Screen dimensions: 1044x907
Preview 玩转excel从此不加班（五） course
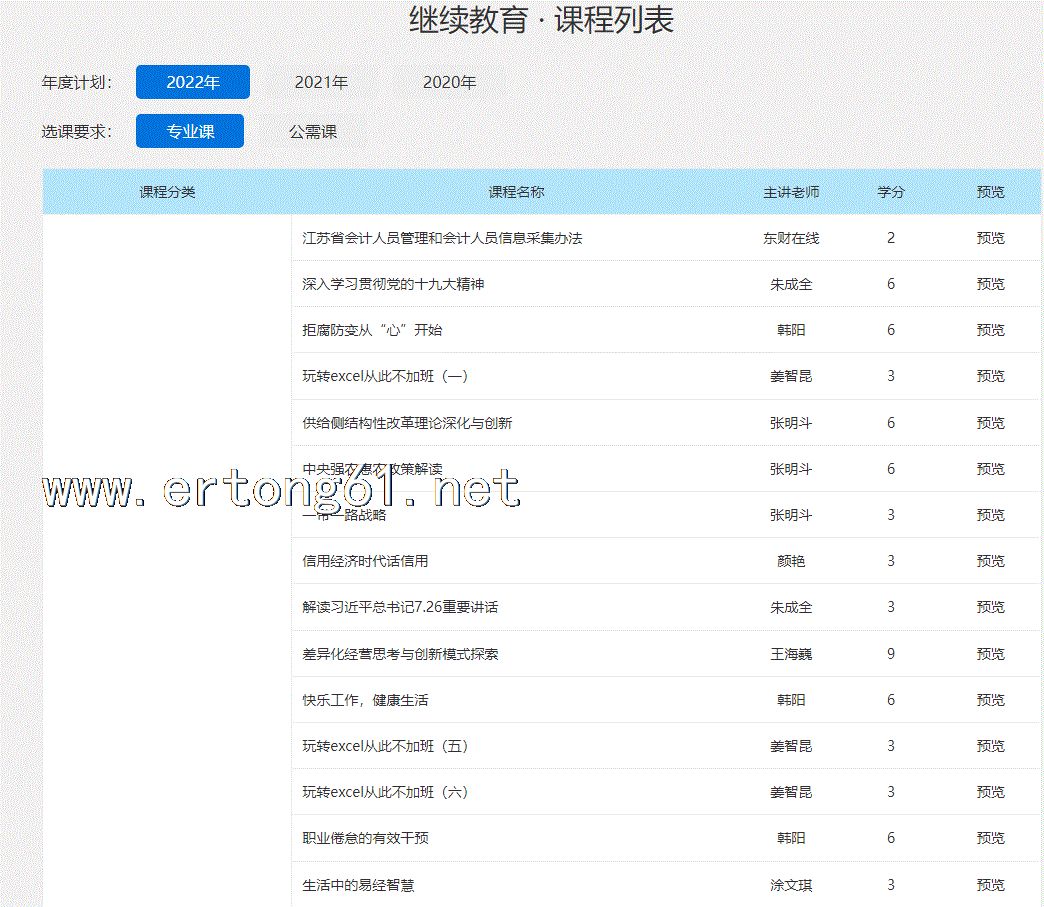pos(990,746)
